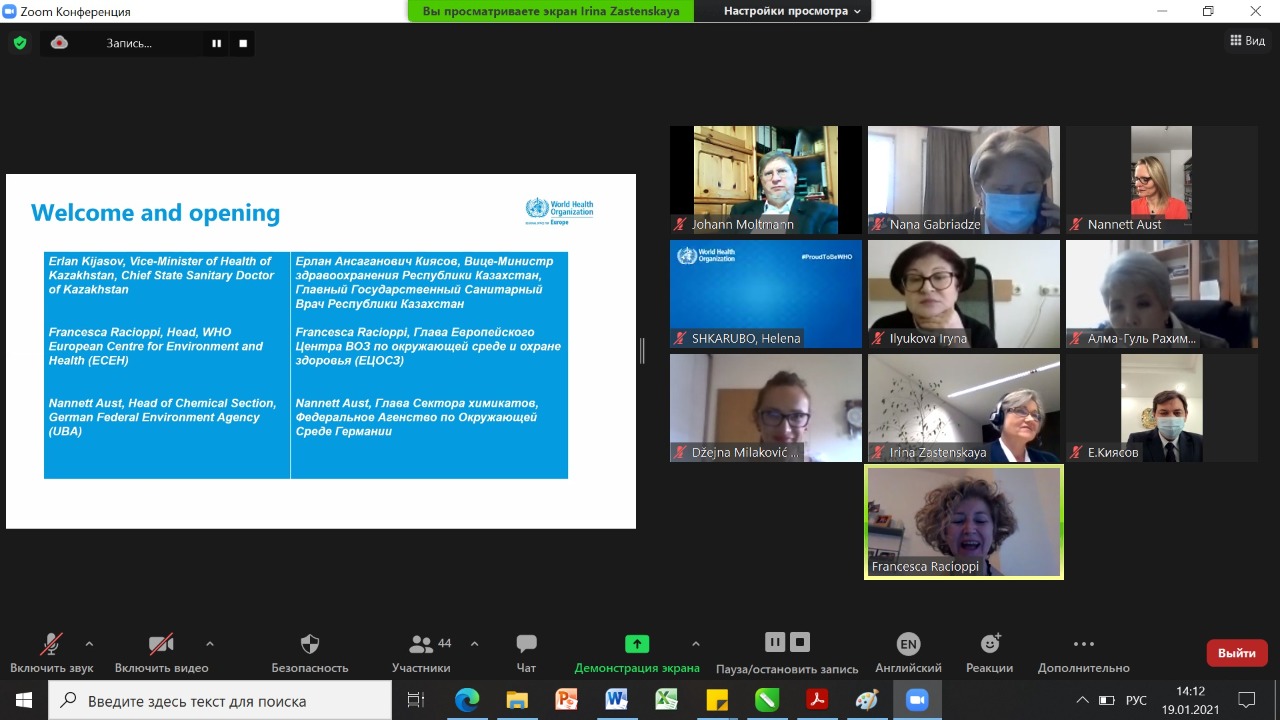Click the green encryption shield icon
The width and height of the screenshot is (1280, 720).
tap(19, 43)
